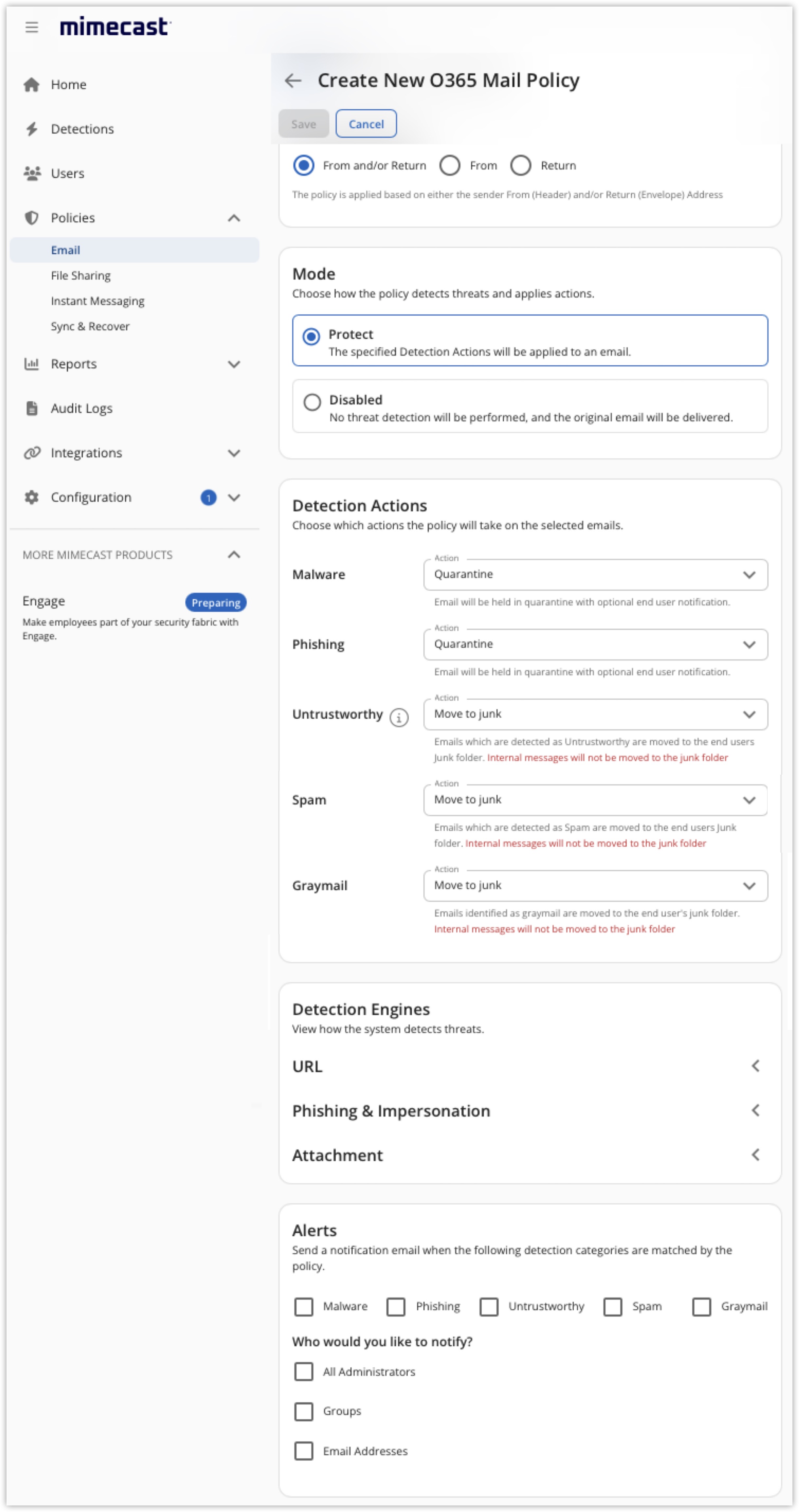Open the hamburger navigation menu

[x=31, y=27]
